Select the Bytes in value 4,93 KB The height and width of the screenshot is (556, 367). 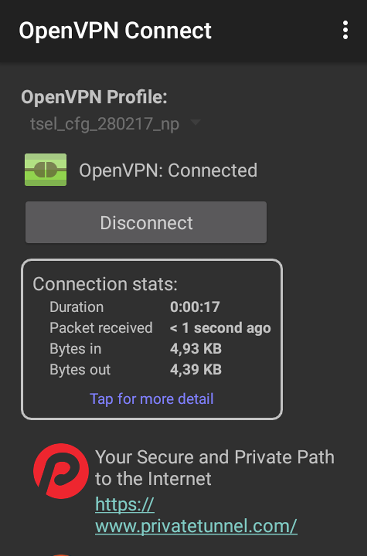click(x=196, y=349)
